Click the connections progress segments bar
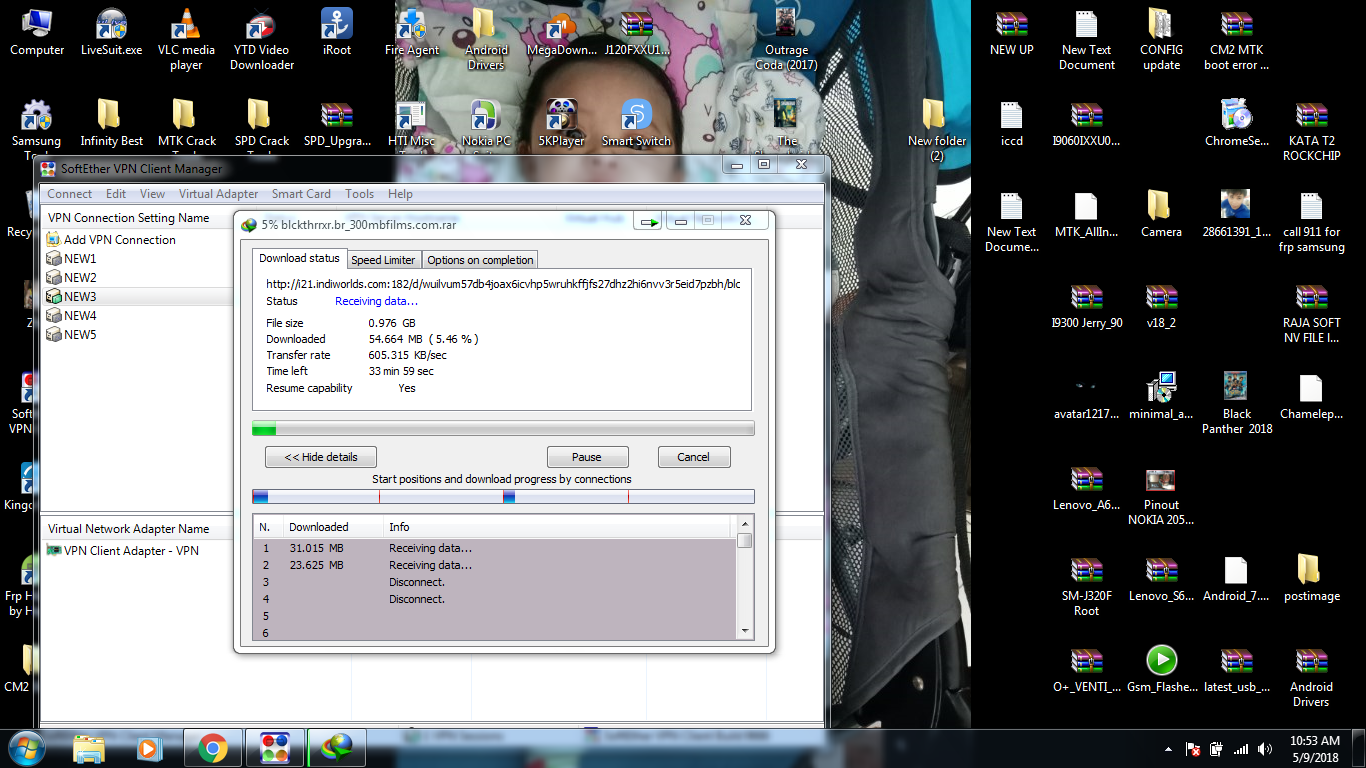The image size is (1366, 768). pyautogui.click(x=503, y=496)
